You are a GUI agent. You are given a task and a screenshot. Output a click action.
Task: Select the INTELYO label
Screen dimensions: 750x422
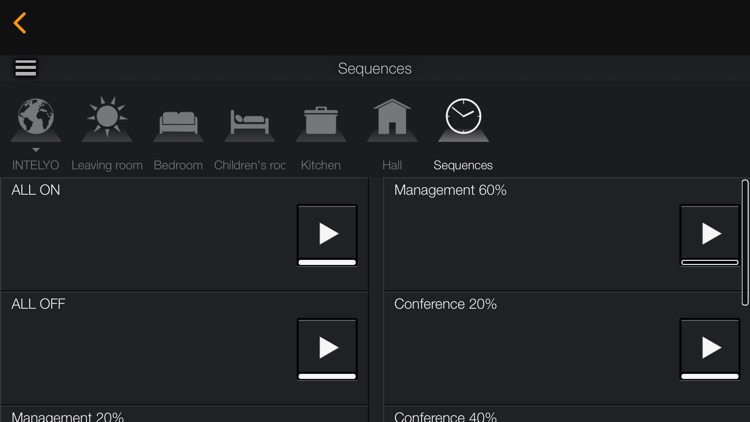click(35, 165)
